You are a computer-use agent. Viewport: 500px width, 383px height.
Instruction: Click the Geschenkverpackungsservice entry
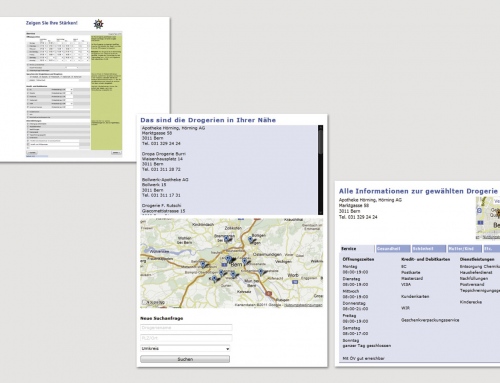pos(430,320)
